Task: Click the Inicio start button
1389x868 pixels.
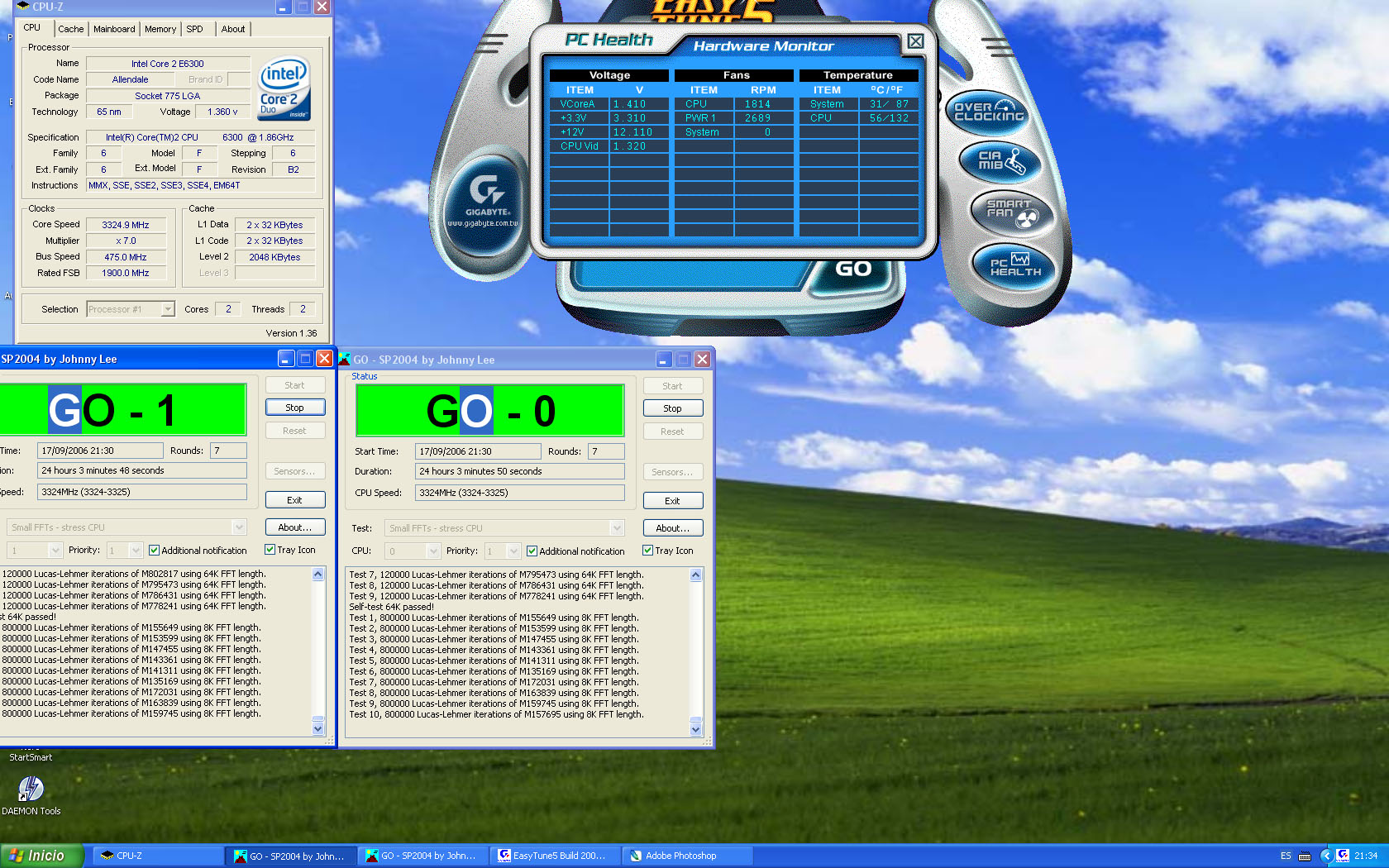Action: point(41,856)
